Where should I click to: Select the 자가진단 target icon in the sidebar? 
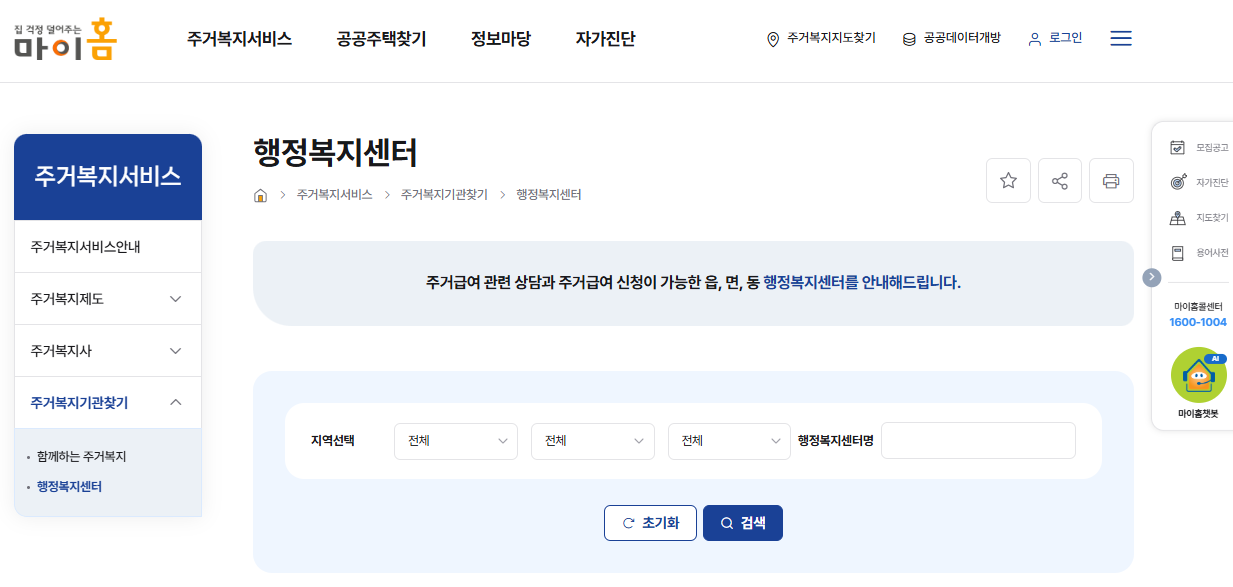pyautogui.click(x=1176, y=181)
